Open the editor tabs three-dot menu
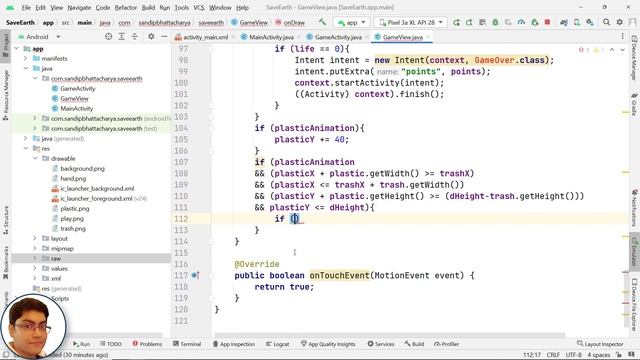Viewport: 640px width, 360px height. point(622,37)
